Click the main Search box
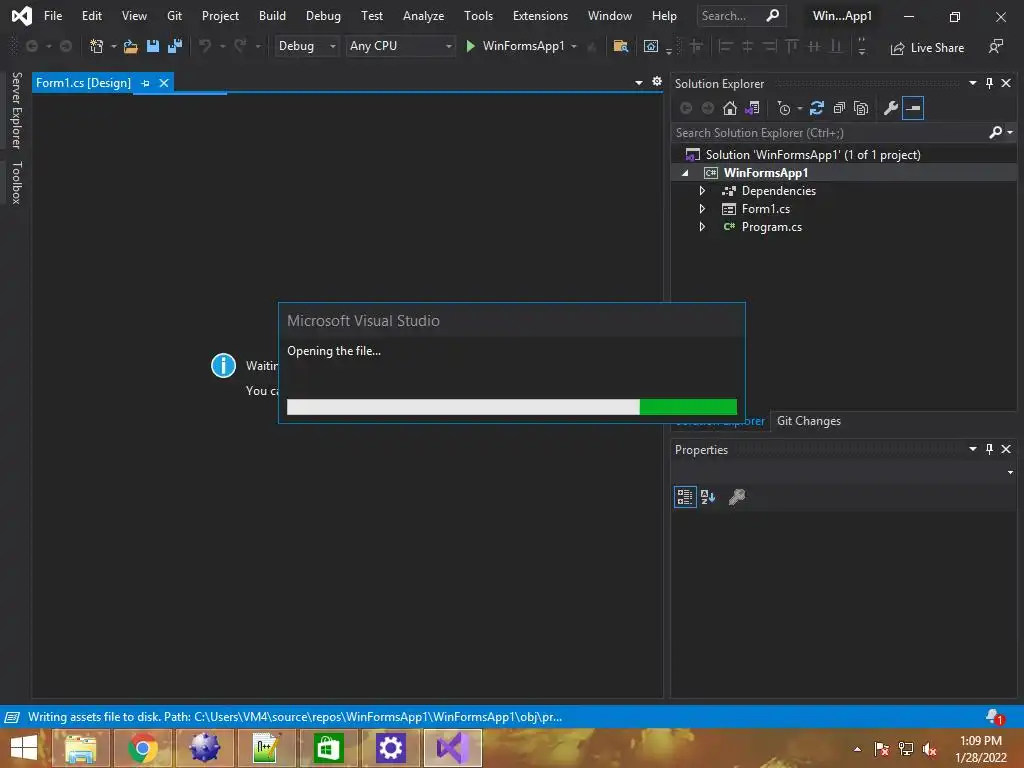Image resolution: width=1024 pixels, height=768 pixels. pos(741,16)
